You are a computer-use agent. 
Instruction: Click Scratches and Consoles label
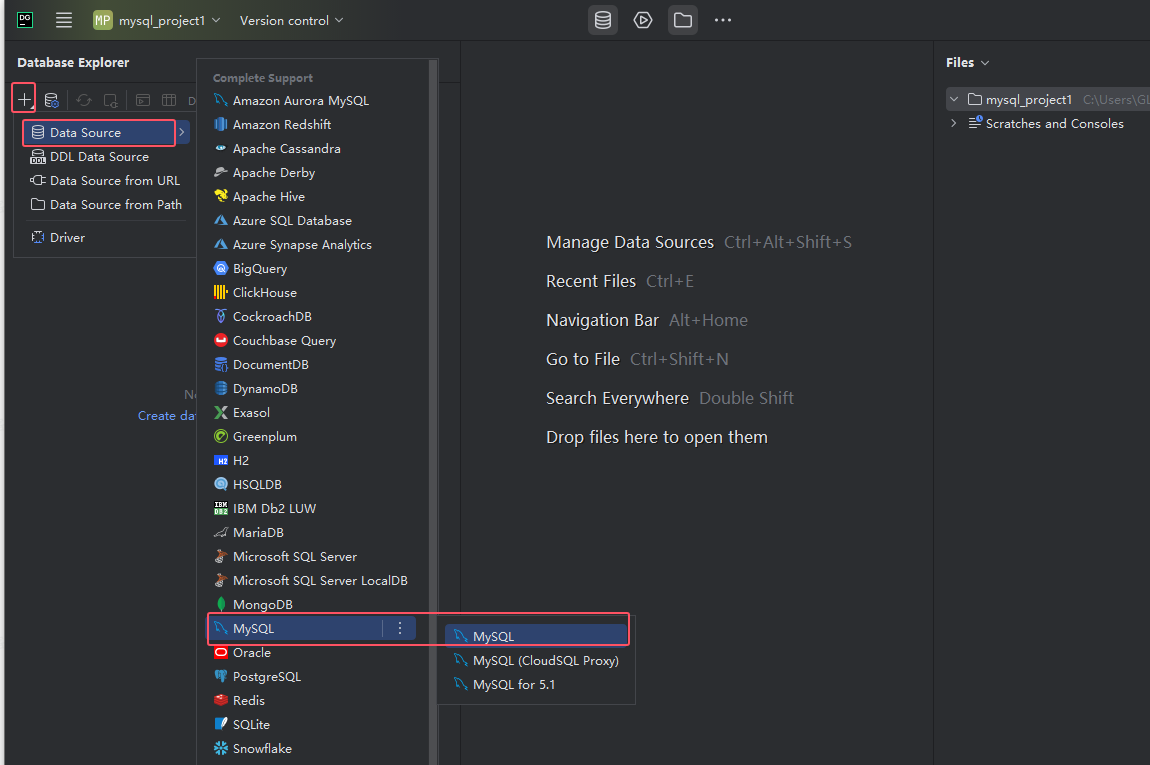point(1055,124)
